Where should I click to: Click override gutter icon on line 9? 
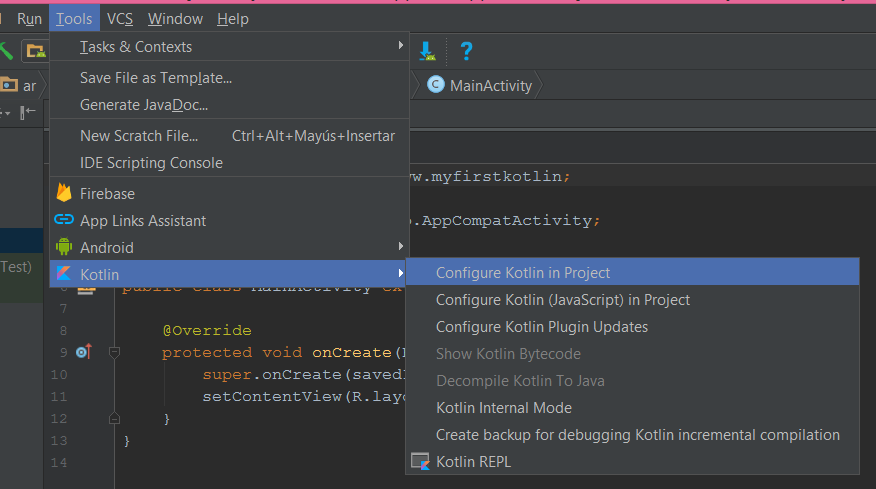point(84,352)
